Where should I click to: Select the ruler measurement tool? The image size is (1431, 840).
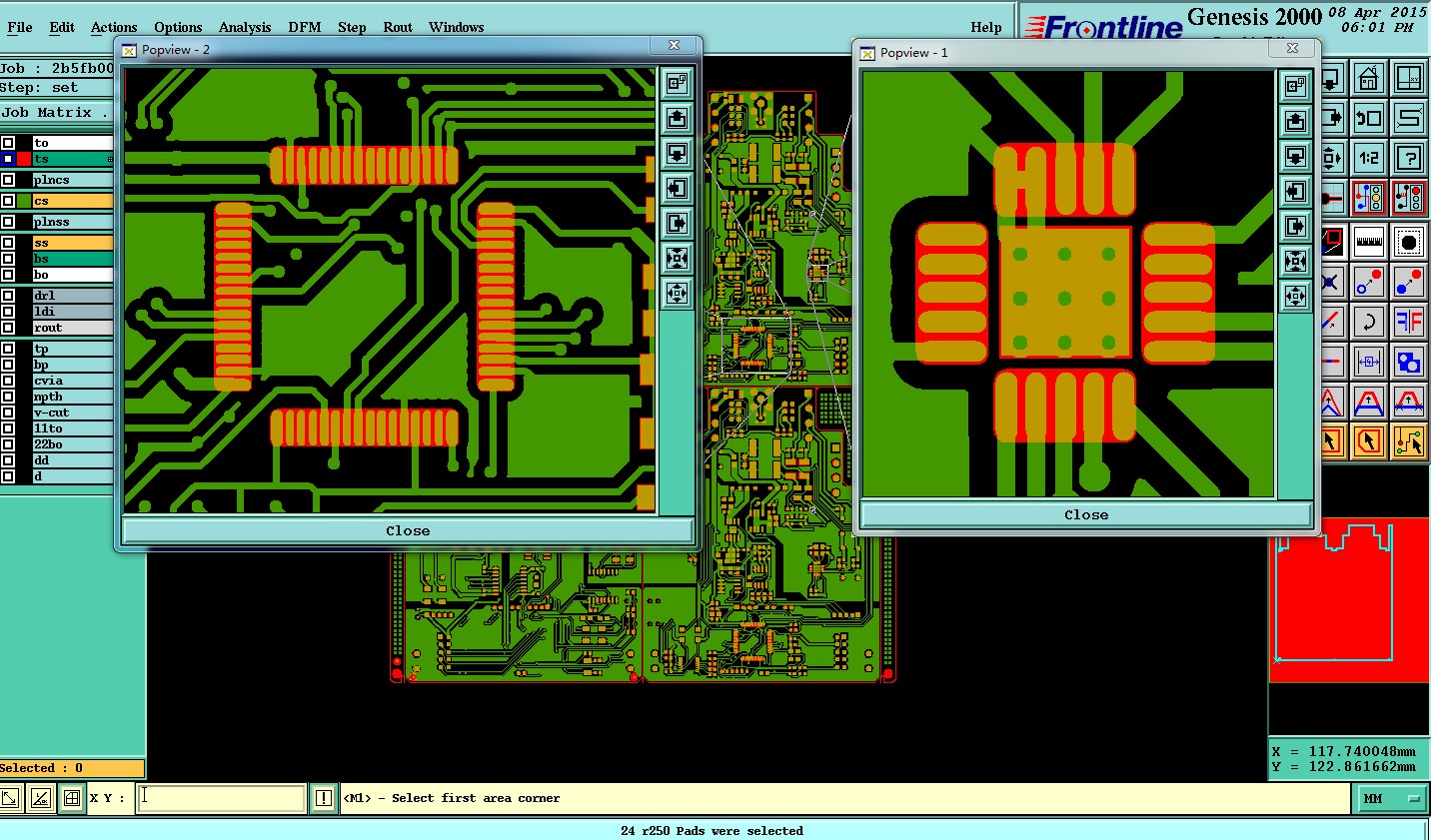(1368, 241)
